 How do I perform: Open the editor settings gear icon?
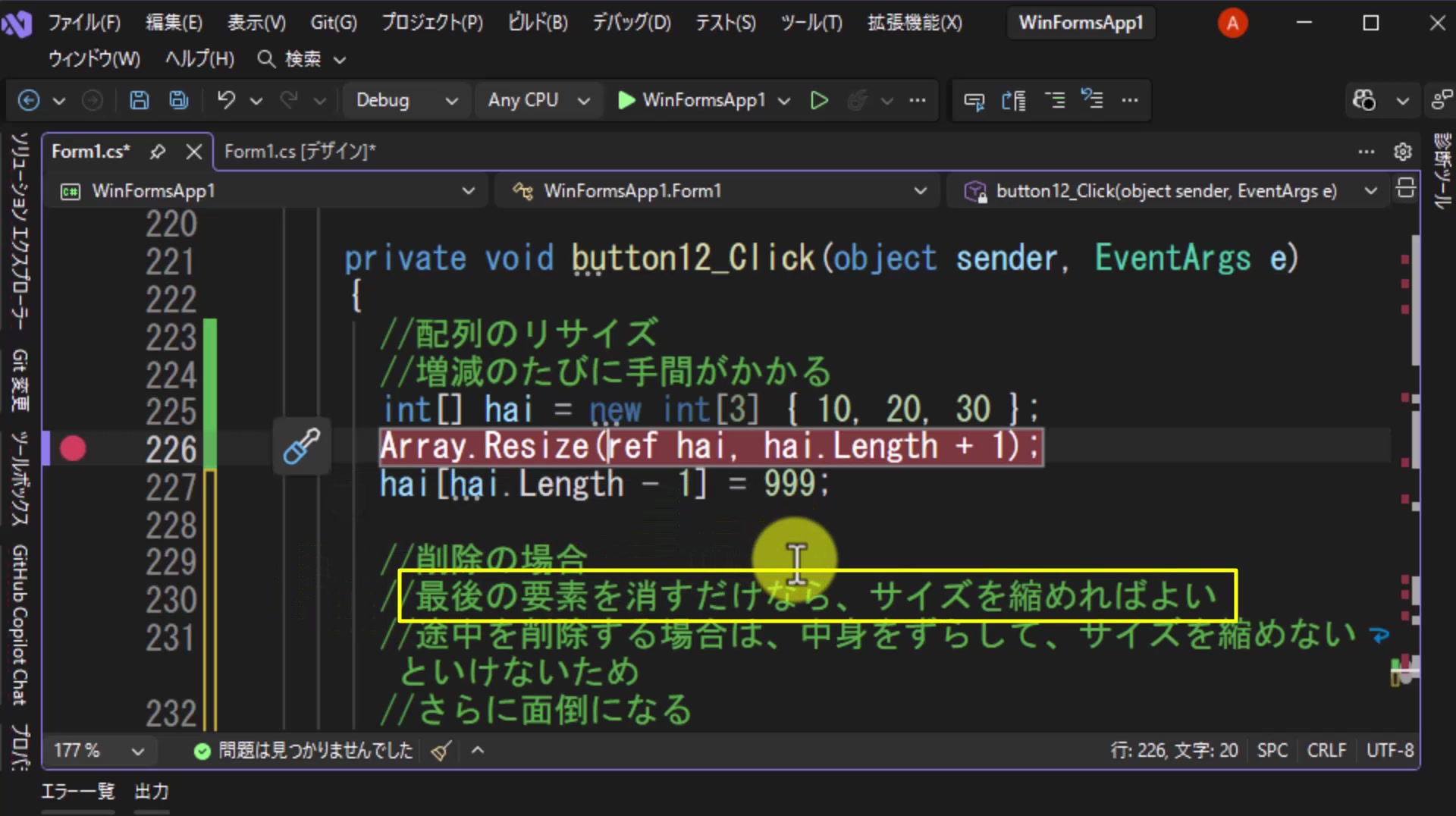[x=1403, y=152]
